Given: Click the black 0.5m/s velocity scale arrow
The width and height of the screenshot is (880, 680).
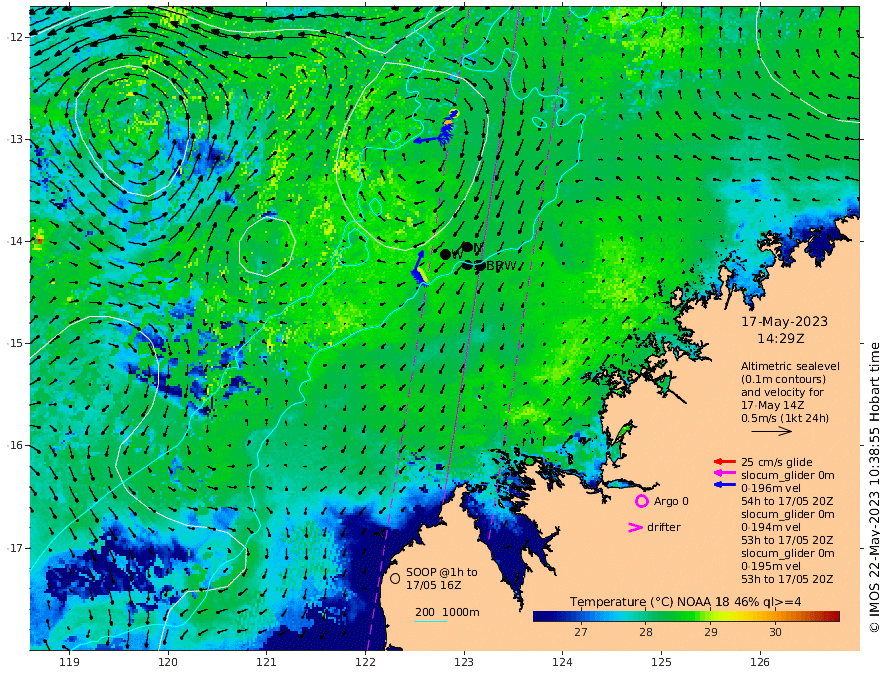Looking at the screenshot, I should pyautogui.click(x=772, y=431).
